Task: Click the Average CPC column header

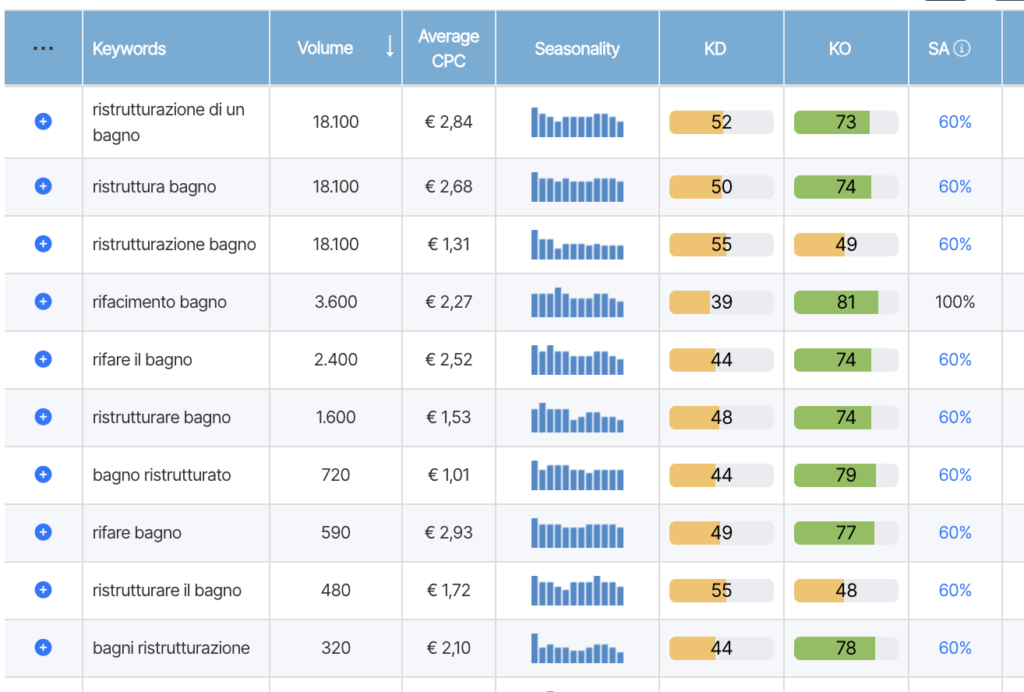Action: 448,48
